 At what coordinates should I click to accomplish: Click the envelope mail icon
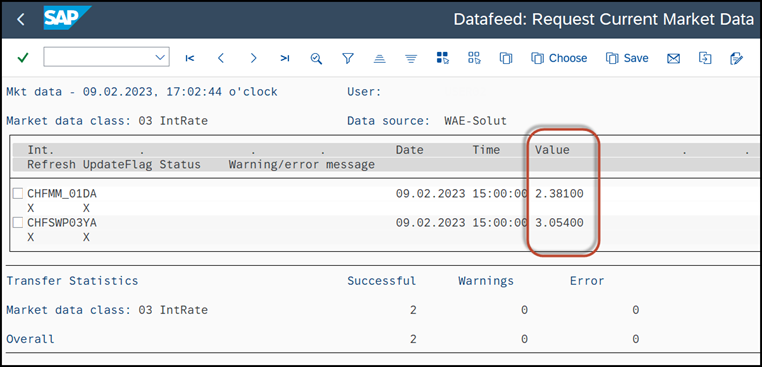pos(673,58)
